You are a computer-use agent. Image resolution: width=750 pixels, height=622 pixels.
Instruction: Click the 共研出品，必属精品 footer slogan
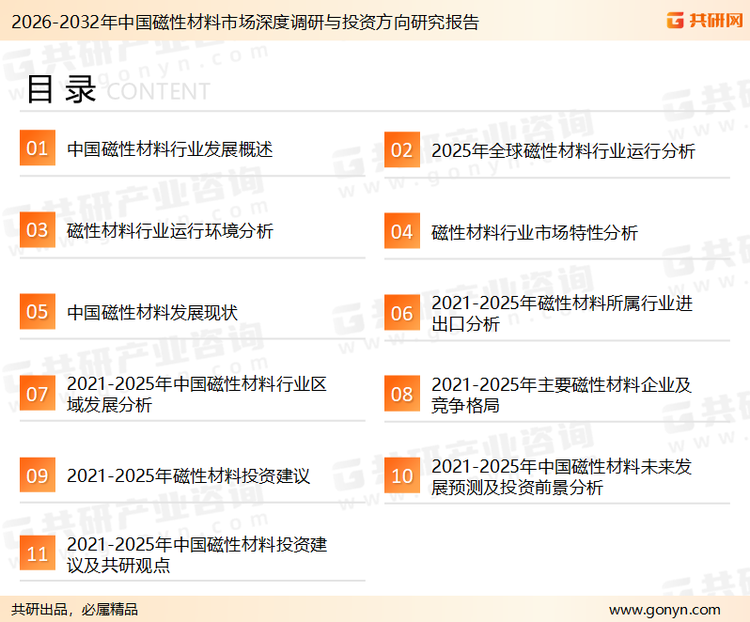(75, 609)
